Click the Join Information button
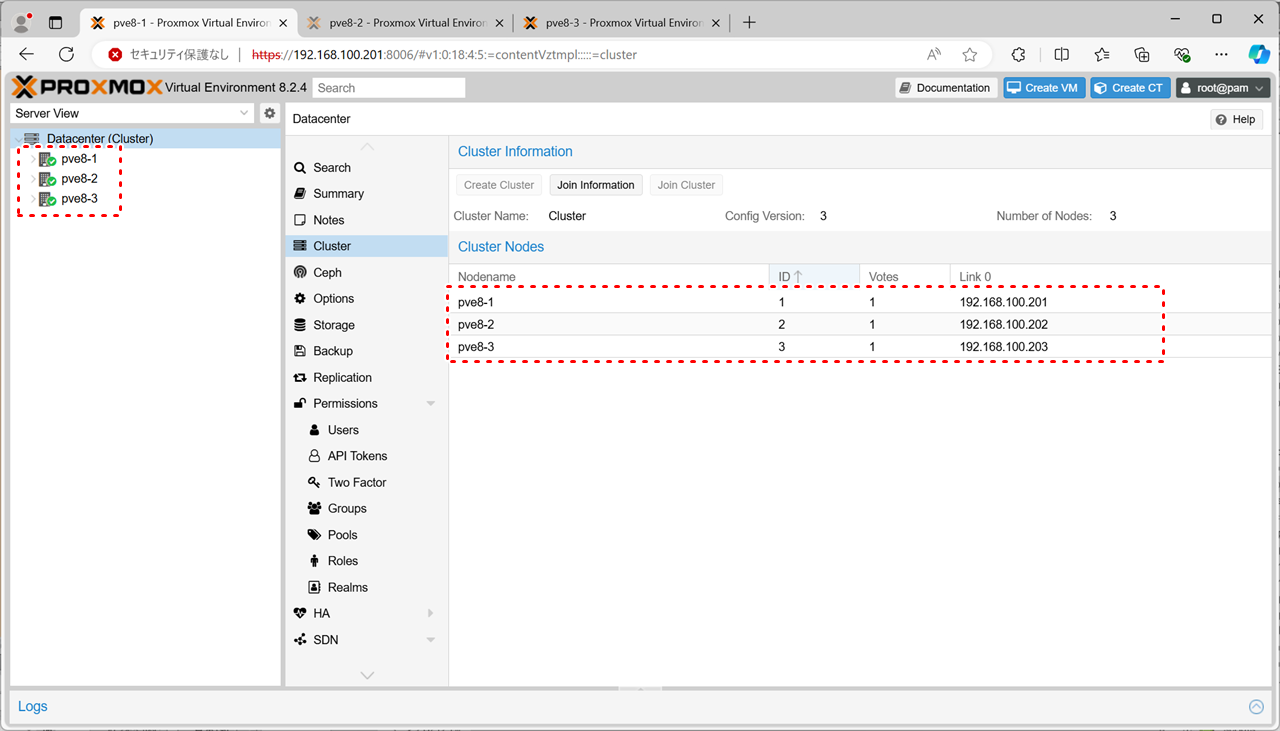Image resolution: width=1280 pixels, height=731 pixels. (595, 185)
